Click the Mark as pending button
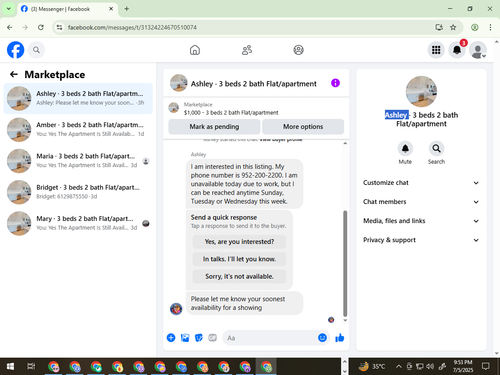This screenshot has width=500, height=375. pos(214,127)
